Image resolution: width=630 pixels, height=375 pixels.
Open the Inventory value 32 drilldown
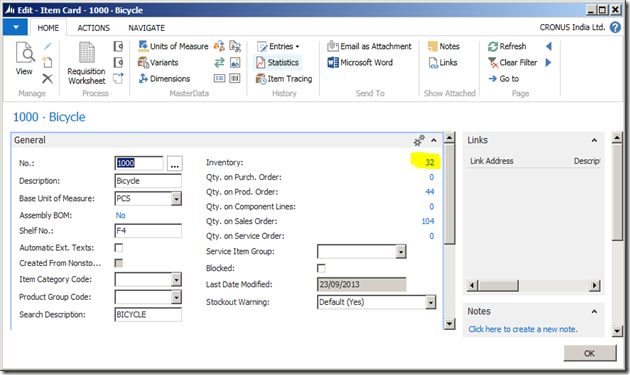(x=430, y=162)
